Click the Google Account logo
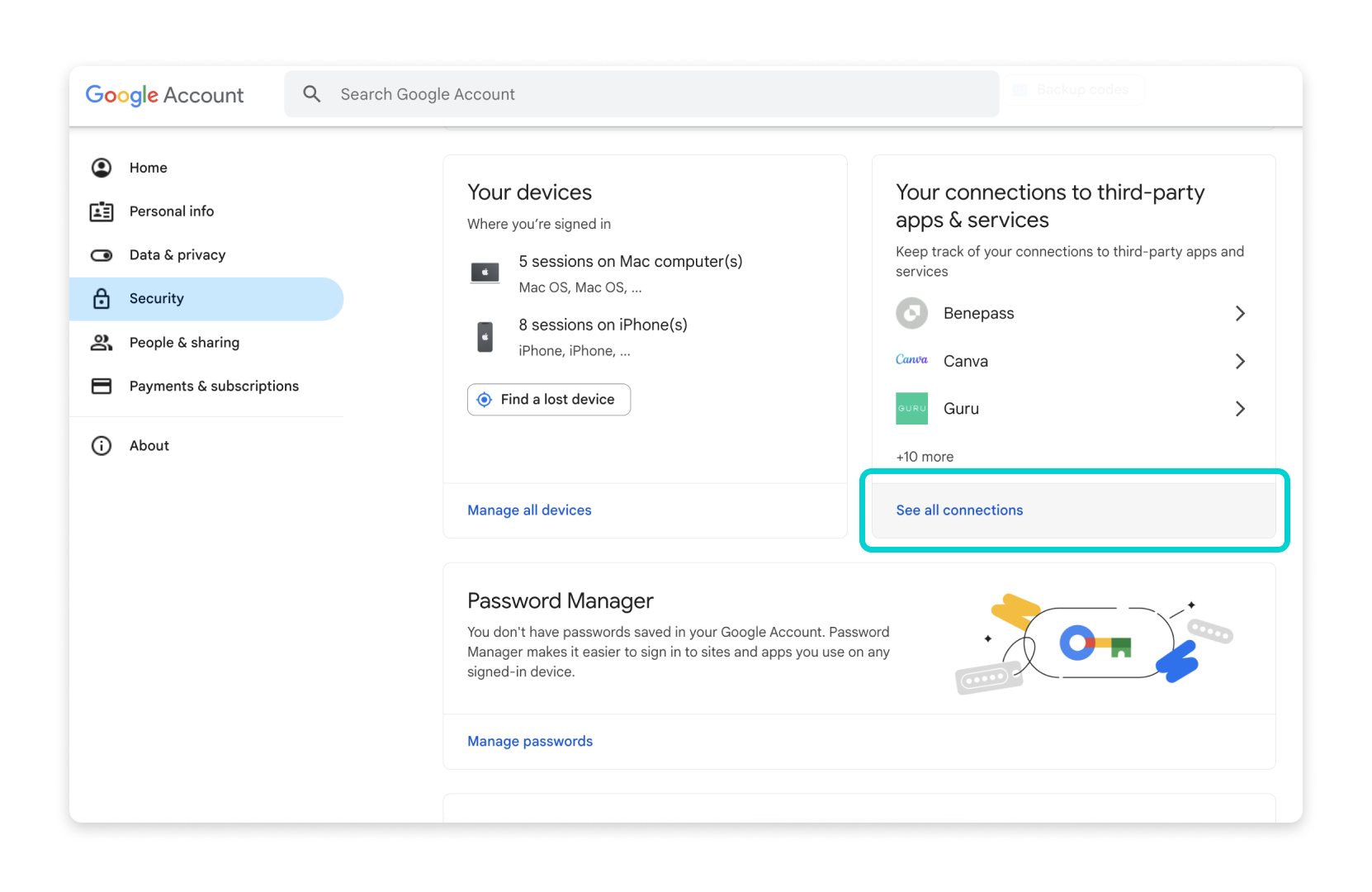1372x892 pixels. 164,95
